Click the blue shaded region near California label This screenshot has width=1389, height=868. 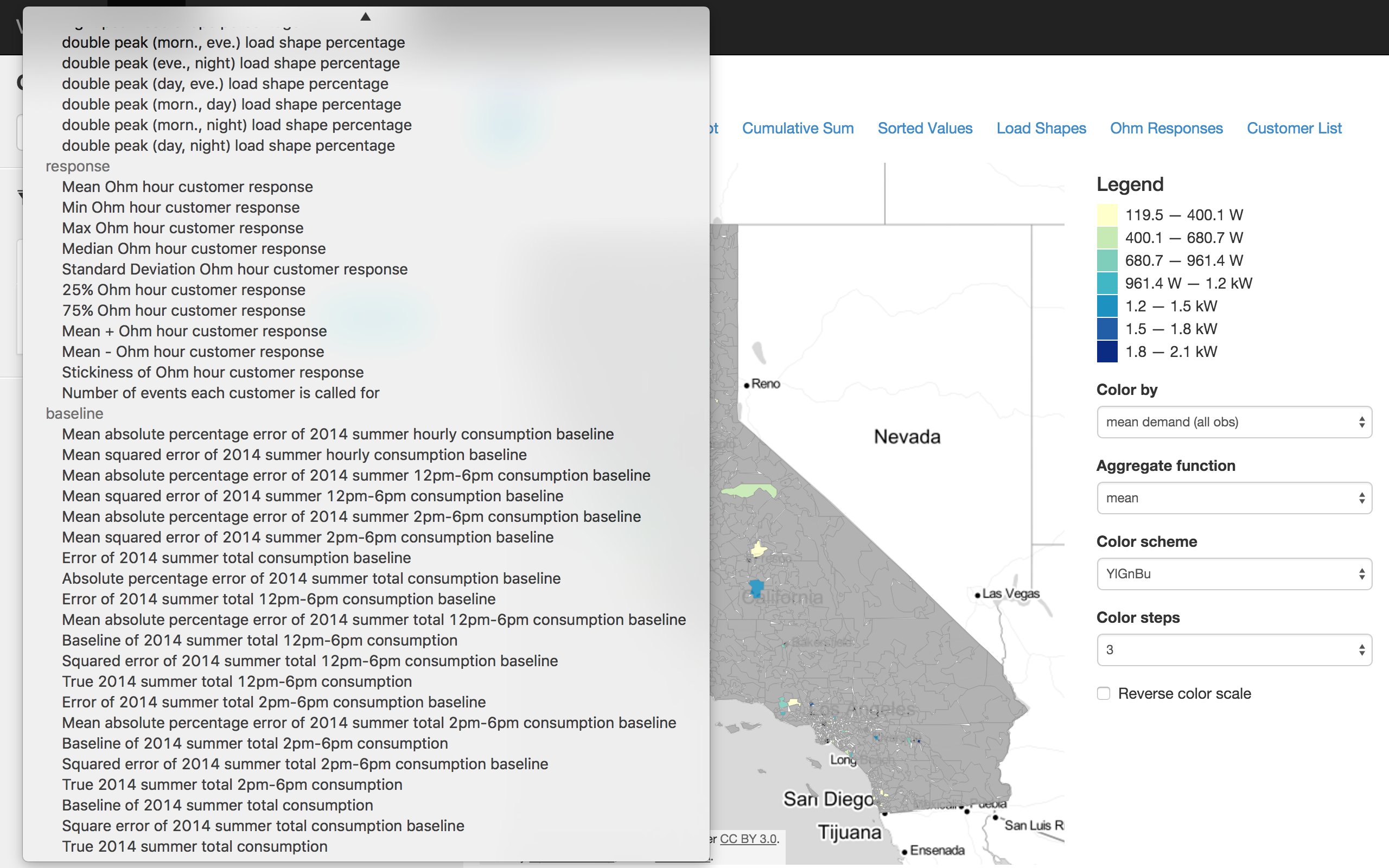tap(756, 588)
